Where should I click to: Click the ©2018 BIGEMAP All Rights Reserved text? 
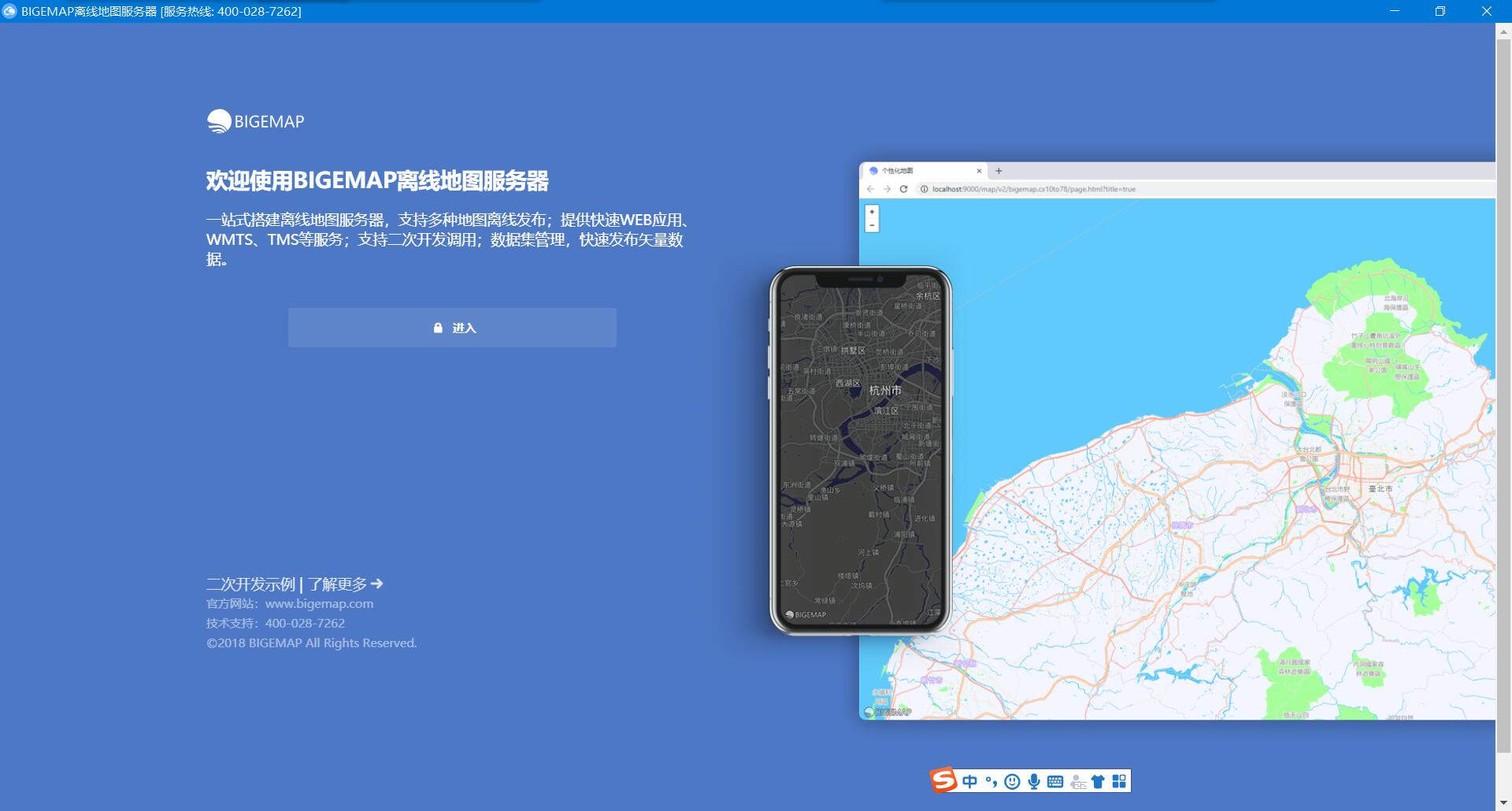(x=311, y=643)
